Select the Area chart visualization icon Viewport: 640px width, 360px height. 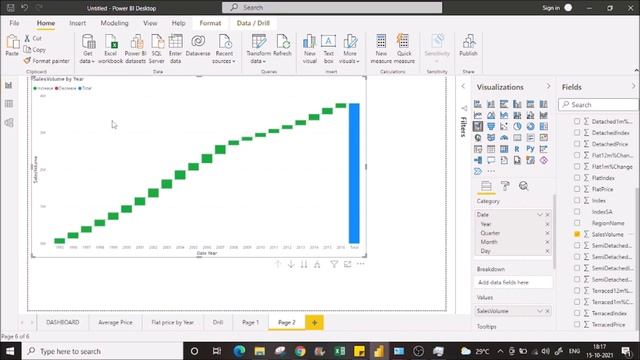pos(491,116)
